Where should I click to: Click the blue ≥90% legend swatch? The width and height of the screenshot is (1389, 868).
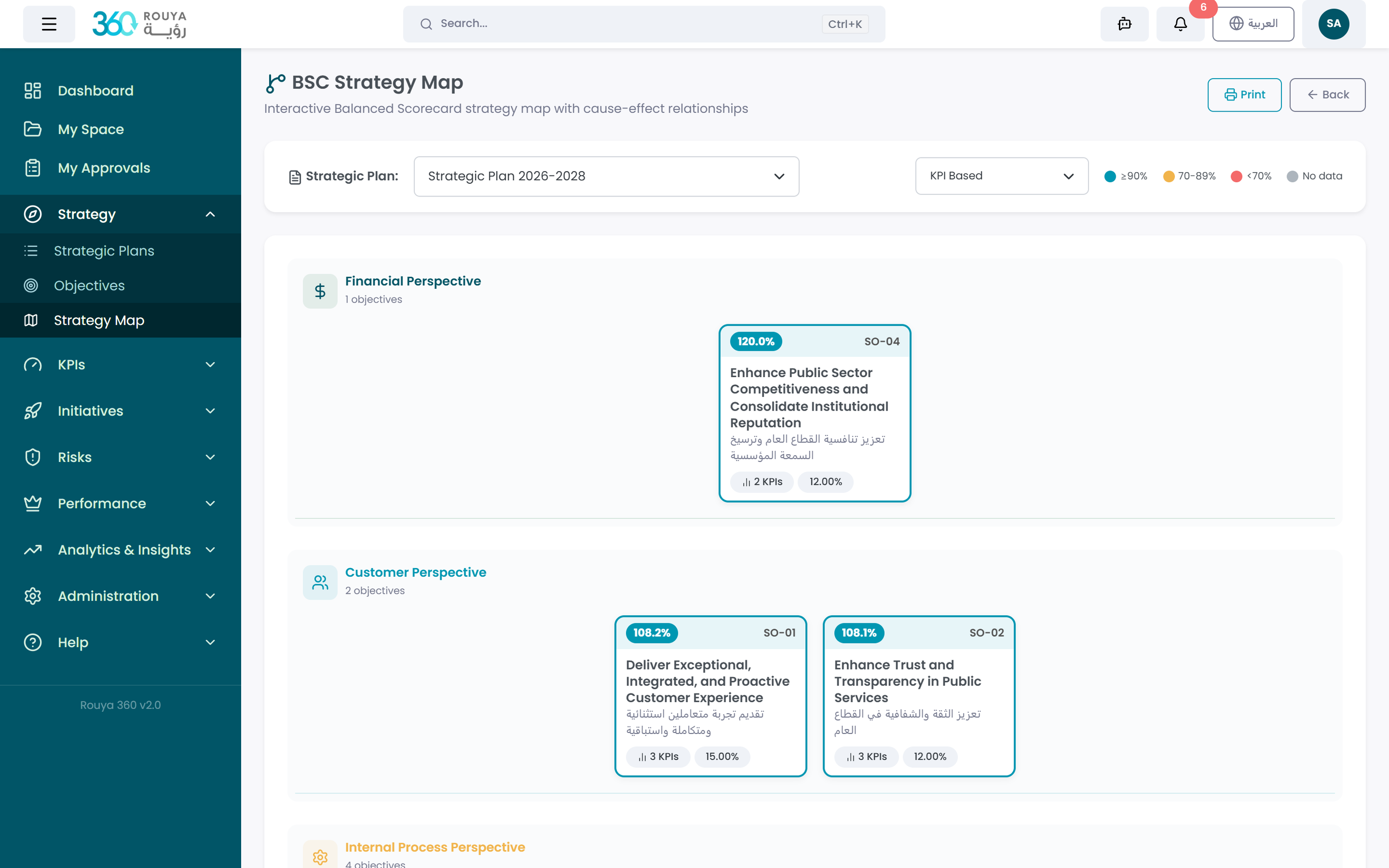pos(1110,176)
